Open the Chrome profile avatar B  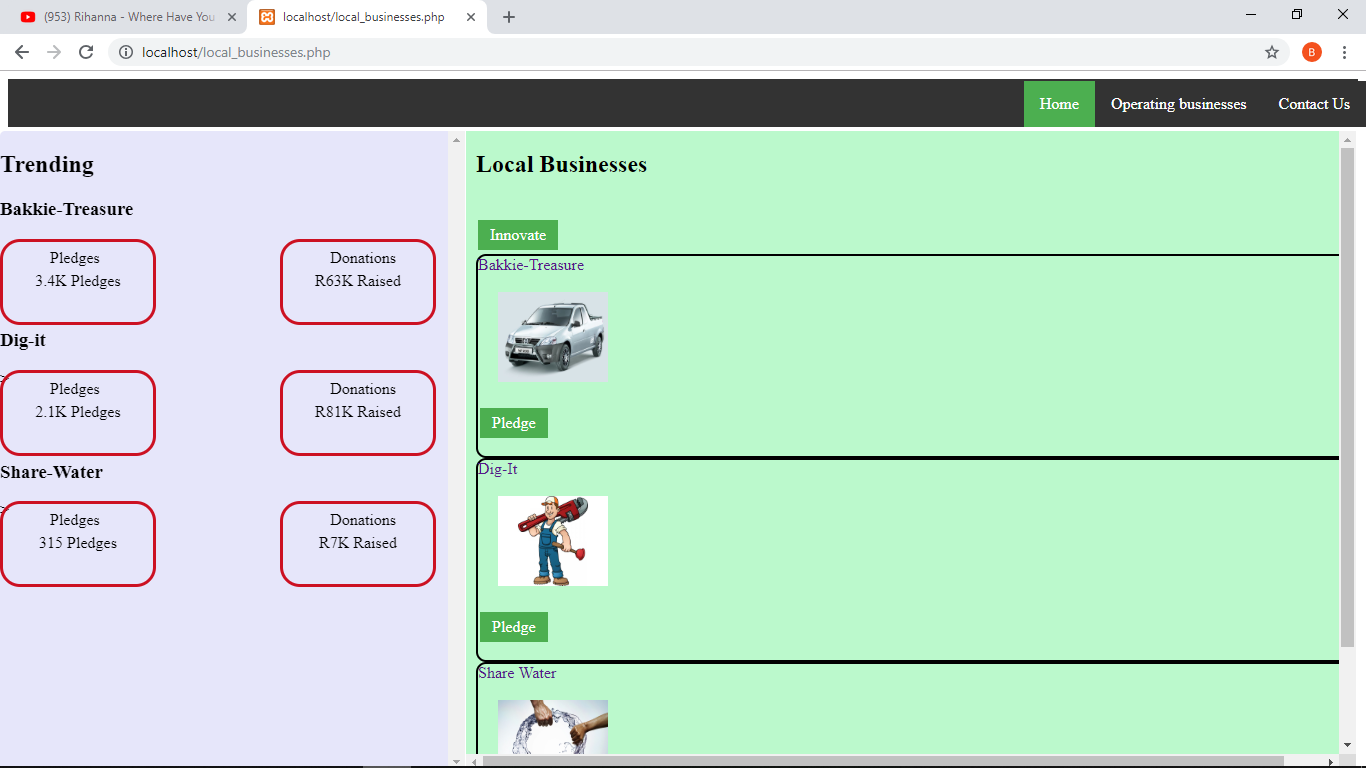(x=1312, y=52)
